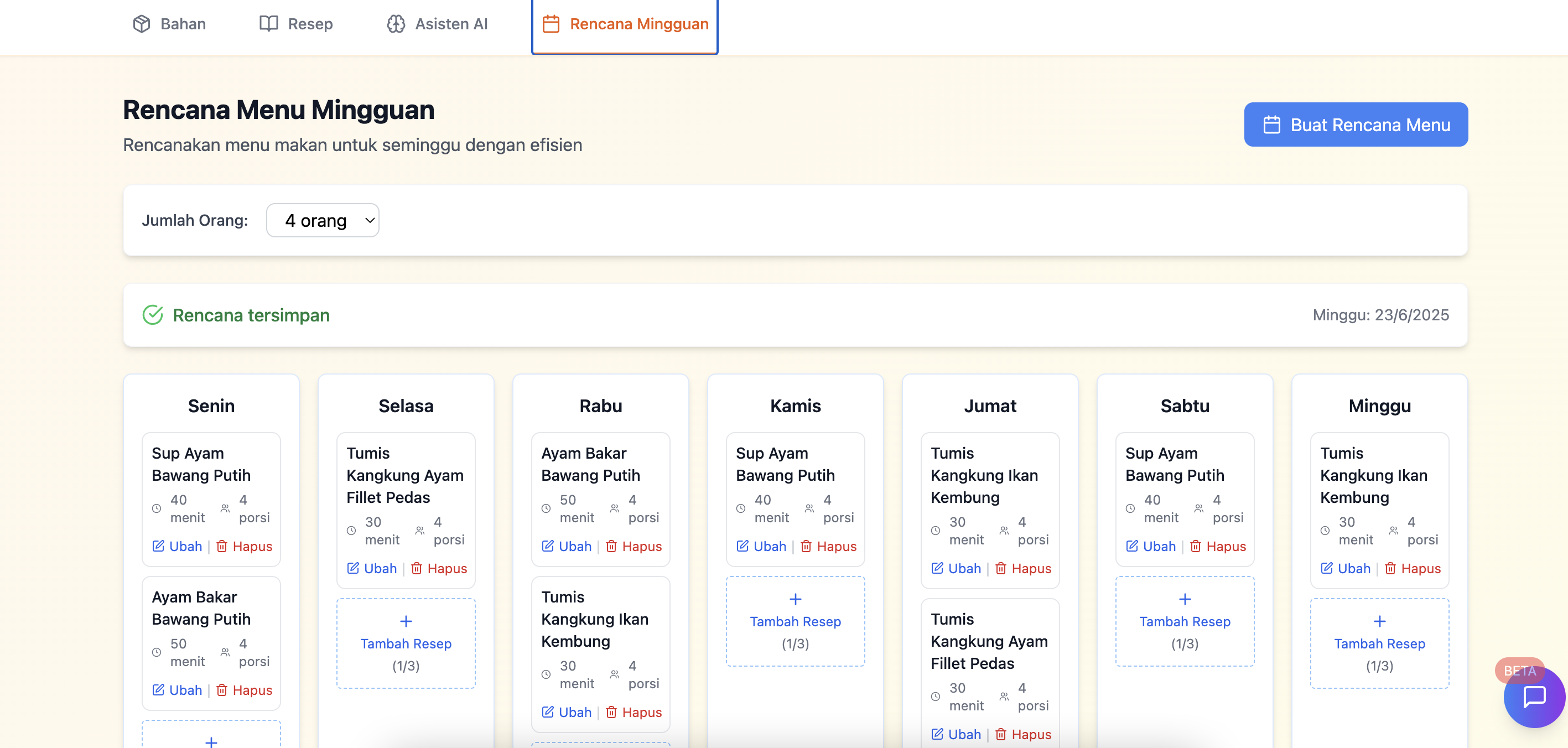Expand the Jumlah Orang dropdown
1568x748 pixels.
323,220
